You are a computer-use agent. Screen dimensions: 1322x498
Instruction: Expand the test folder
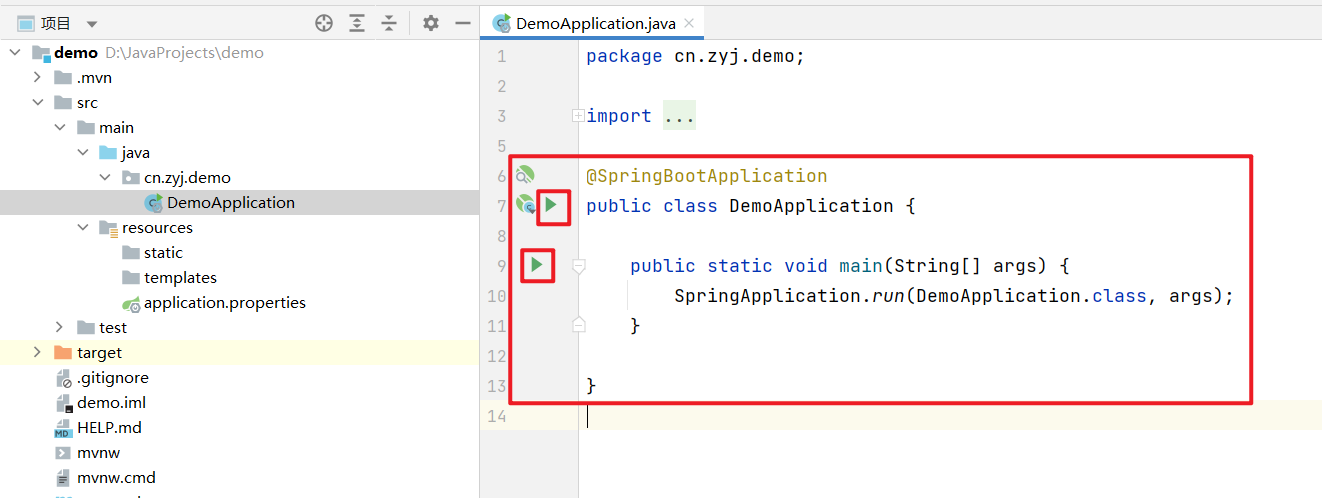60,328
